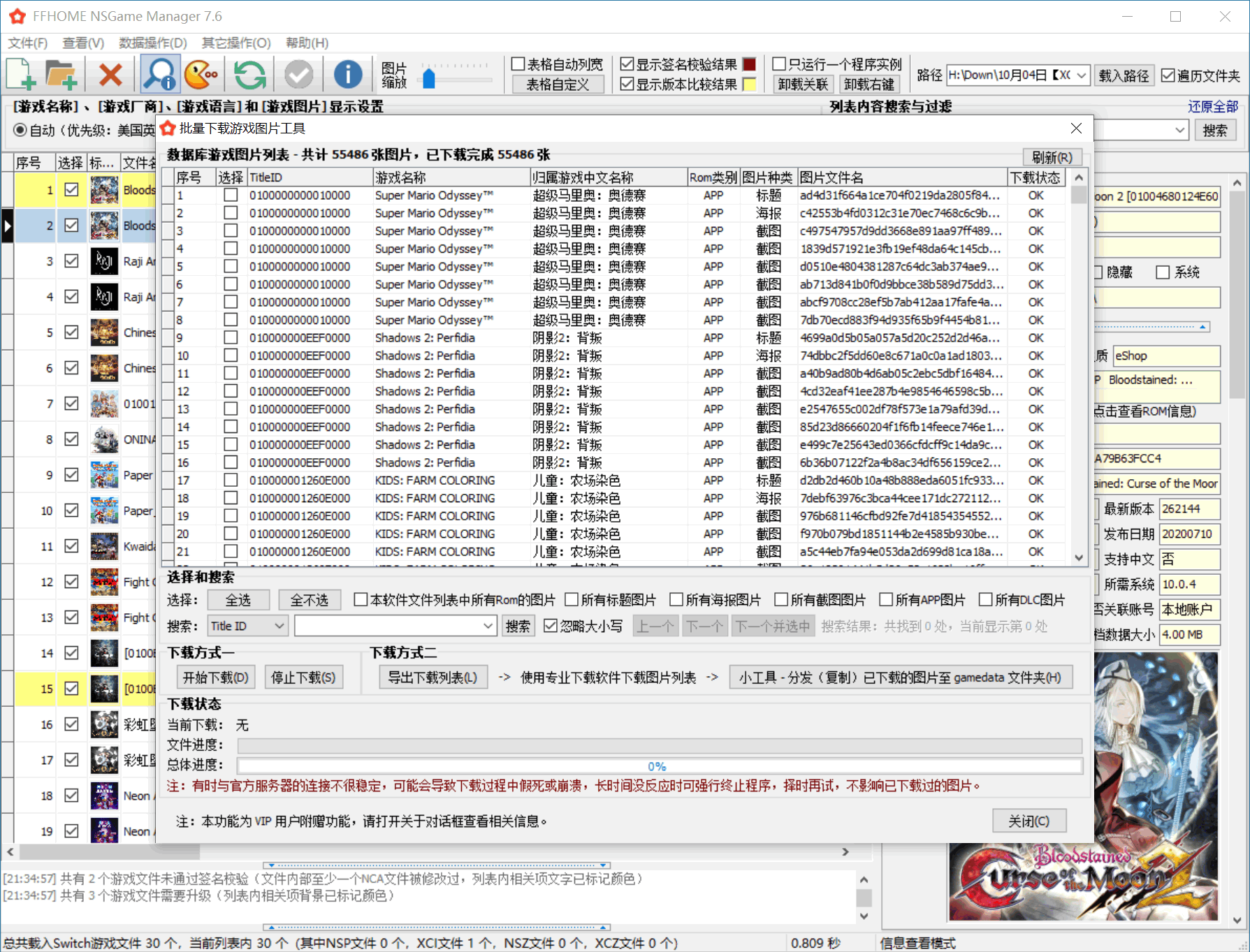This screenshot has height=952, width=1250.
Task: Check 所有DLC图片 checkbox
Action: [986, 600]
